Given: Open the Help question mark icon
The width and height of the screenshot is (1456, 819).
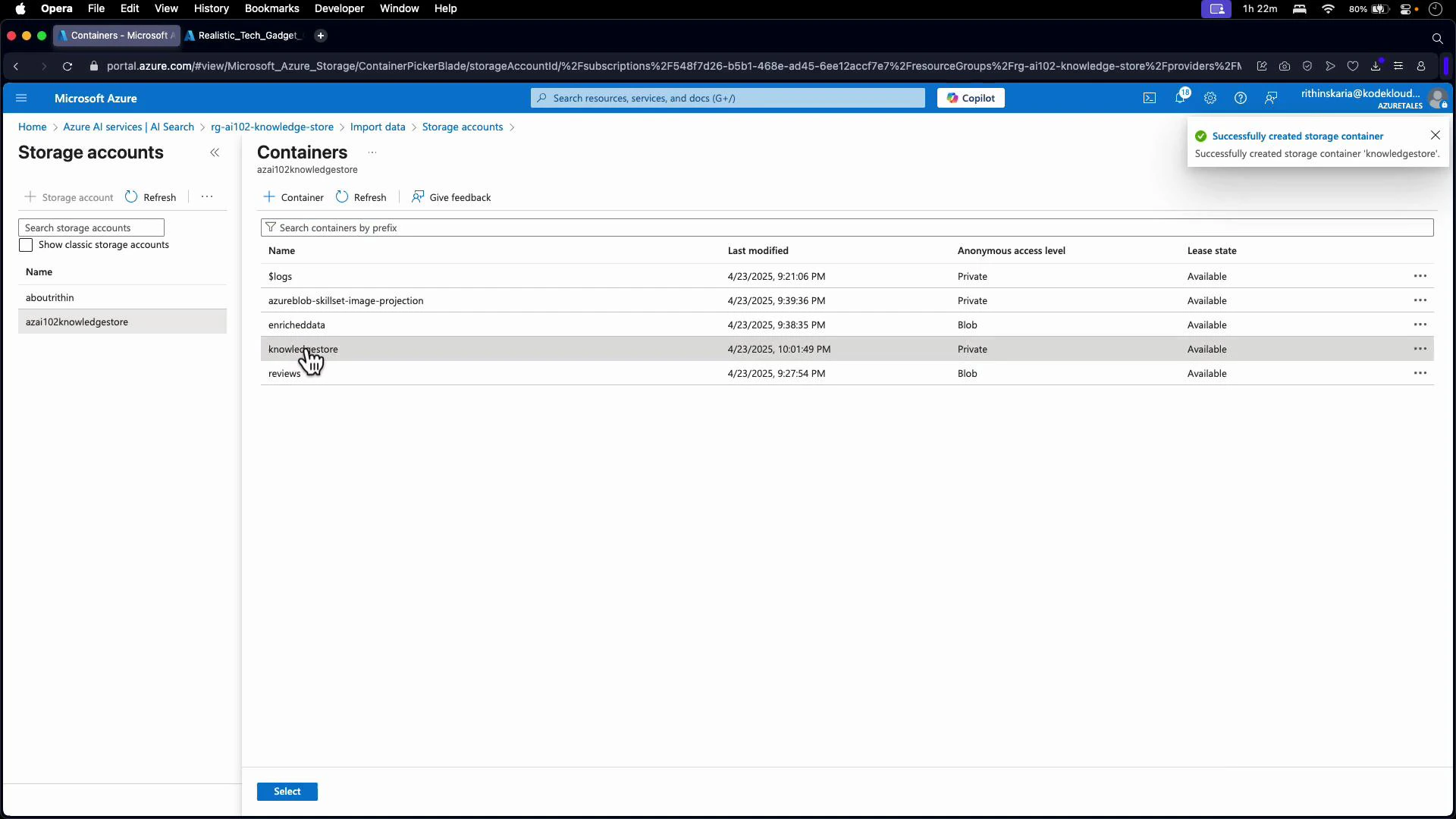Looking at the screenshot, I should pos(1241,98).
